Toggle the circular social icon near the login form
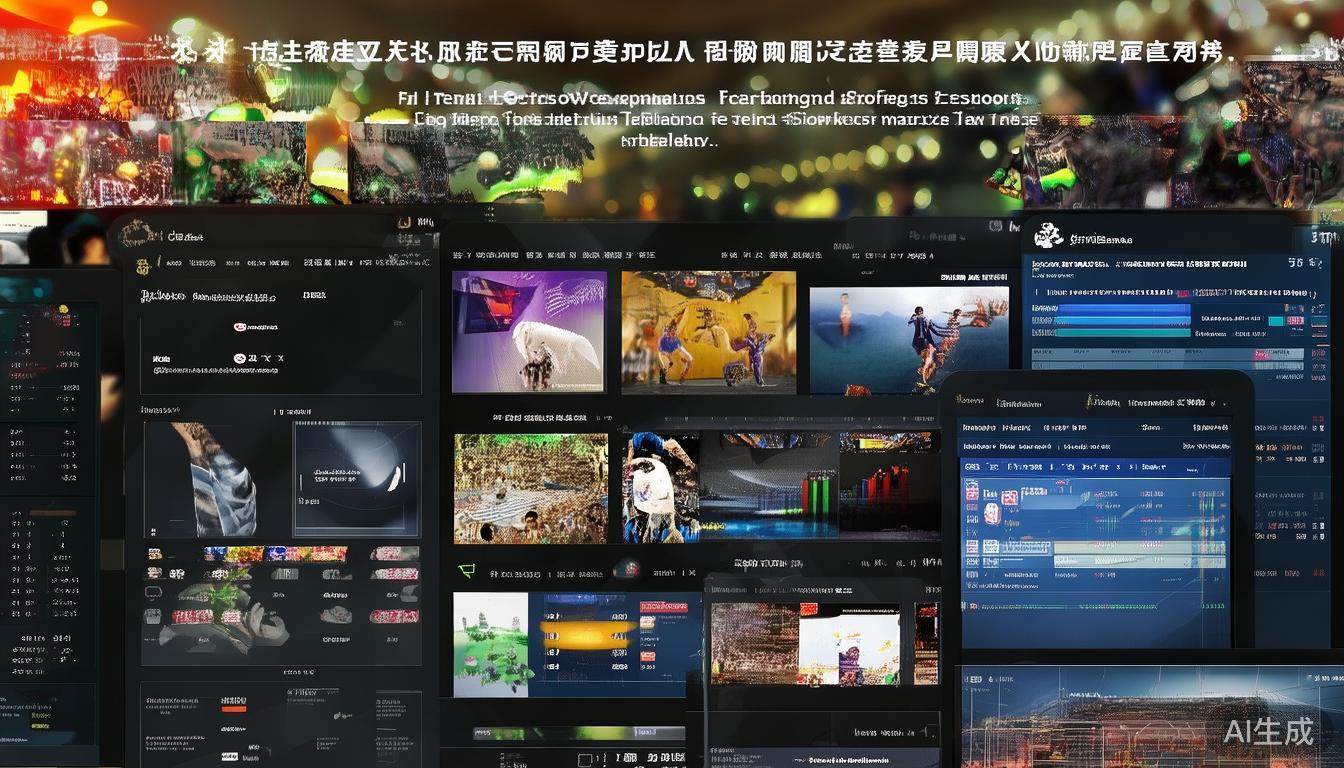This screenshot has width=1344, height=768. click(x=239, y=358)
